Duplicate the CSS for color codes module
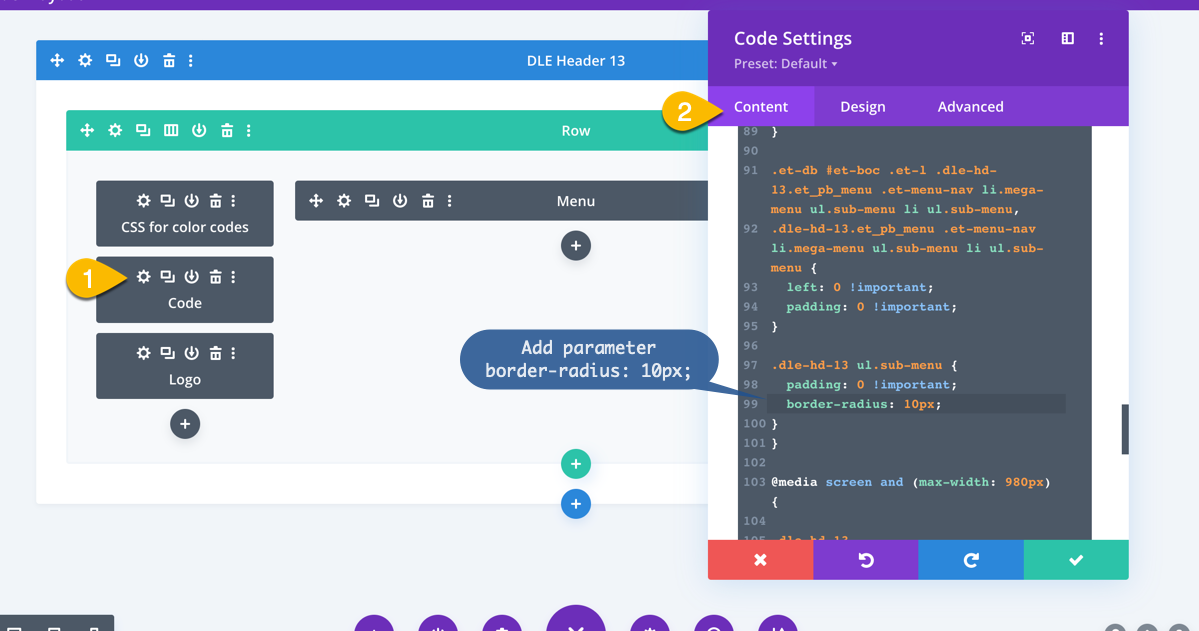Screen dimensions: 1199x631 pyautogui.click(x=167, y=200)
